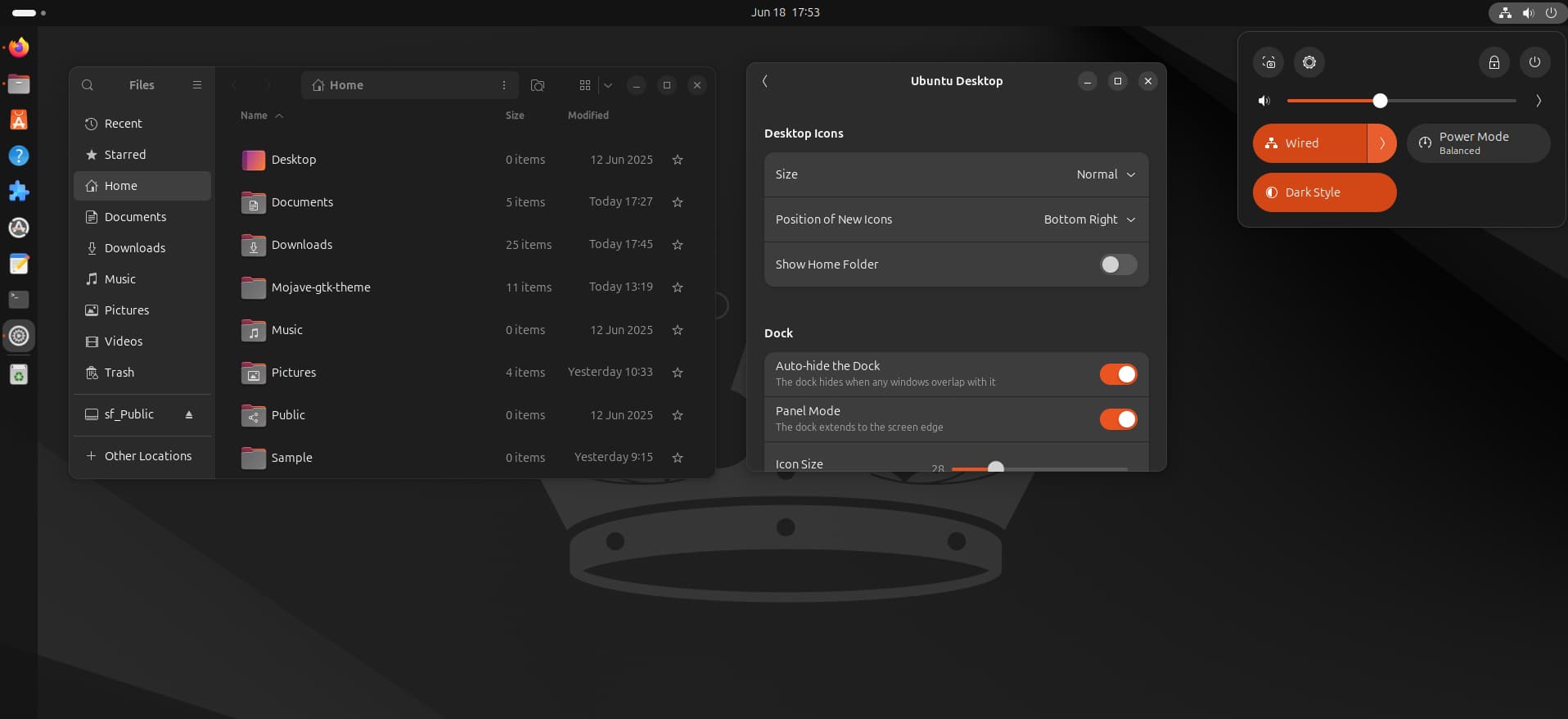
Task: Open the desktop icon Size dropdown
Action: (x=956, y=174)
